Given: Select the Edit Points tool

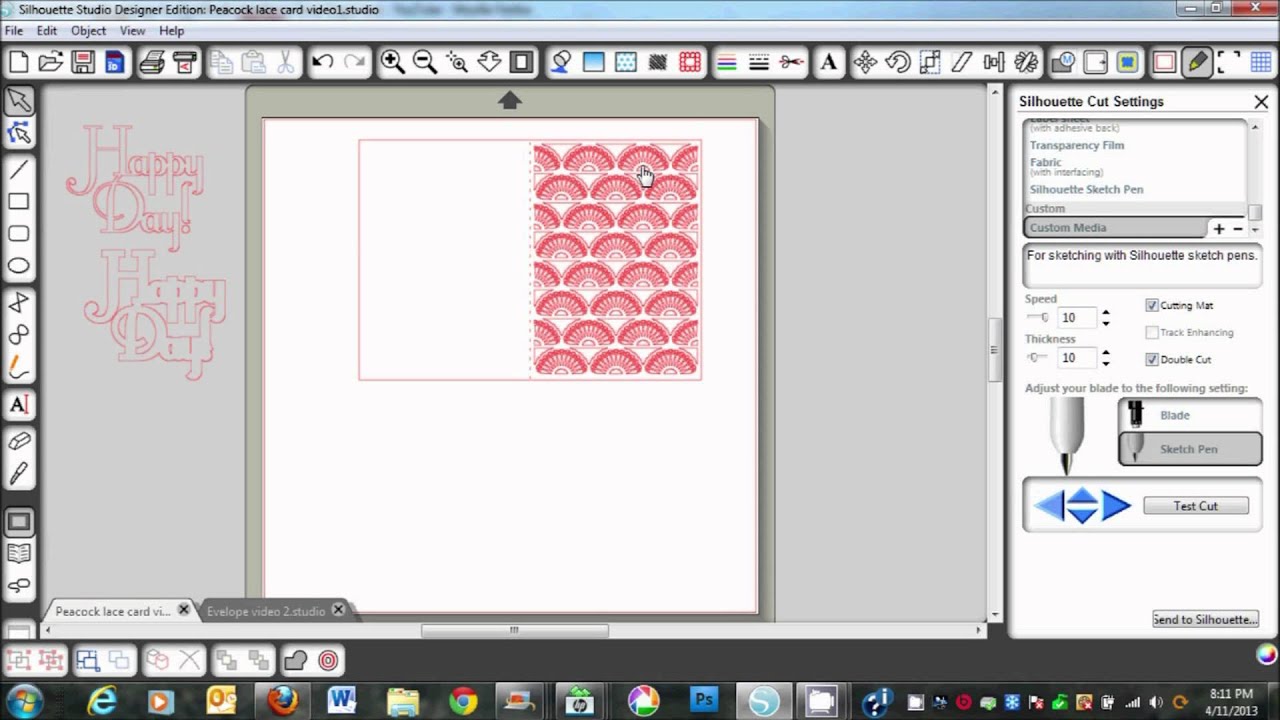Looking at the screenshot, I should point(19,133).
